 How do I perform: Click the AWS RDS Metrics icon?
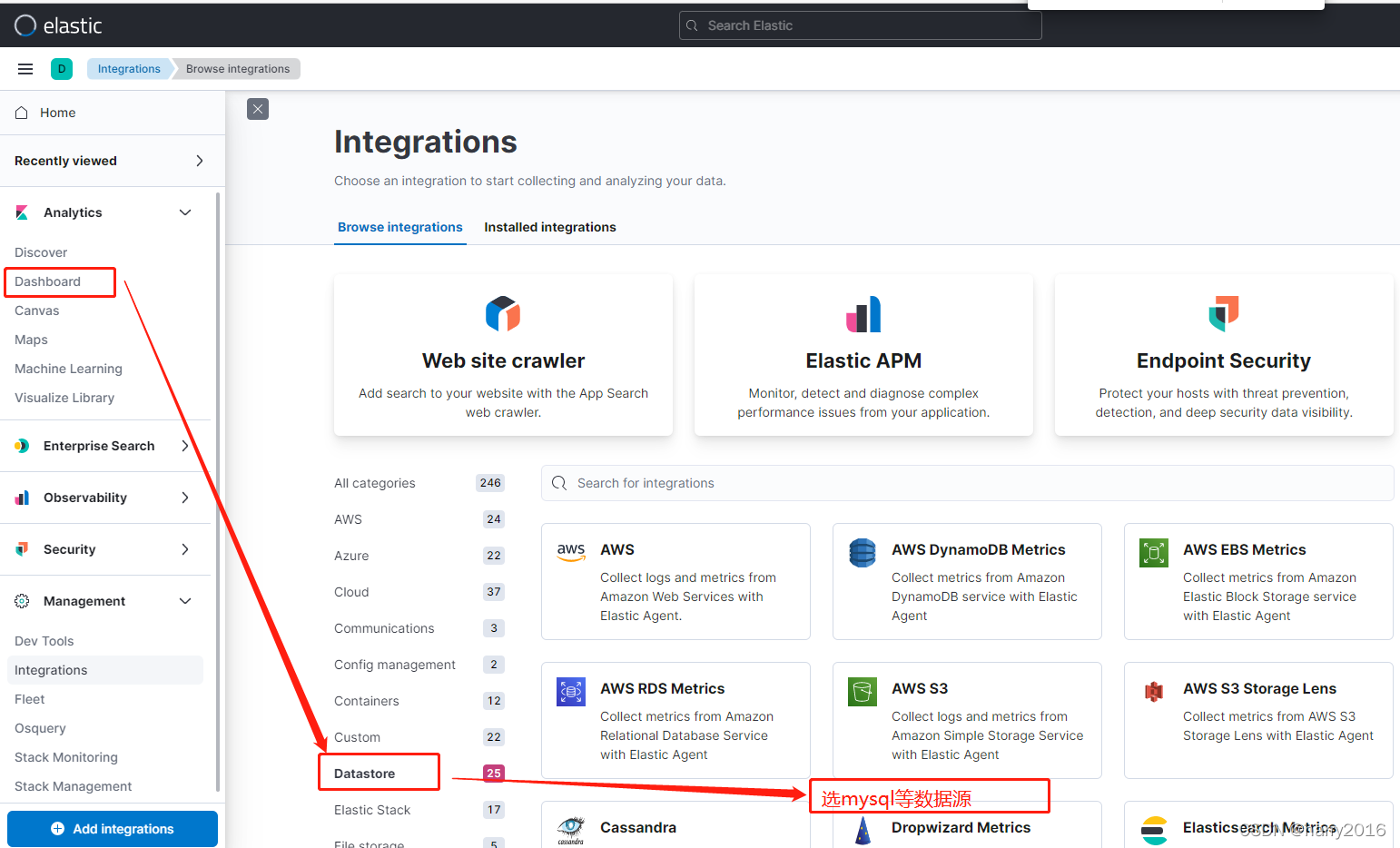point(571,692)
